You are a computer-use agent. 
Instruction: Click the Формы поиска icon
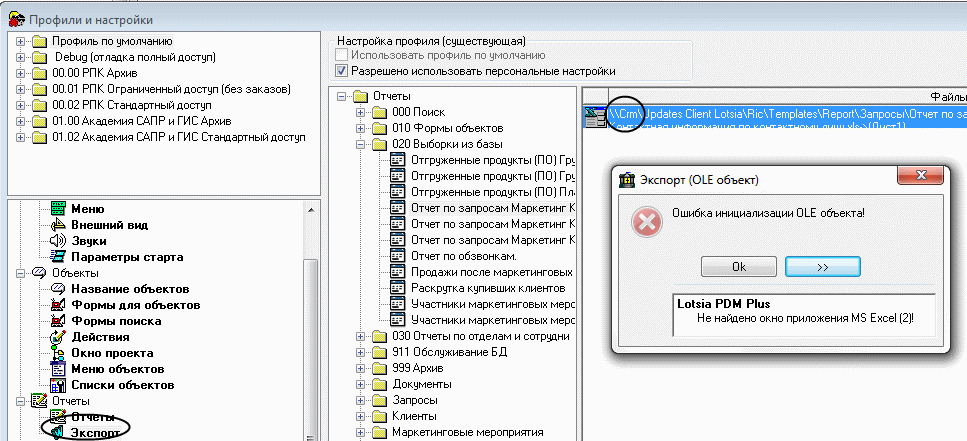[58, 321]
